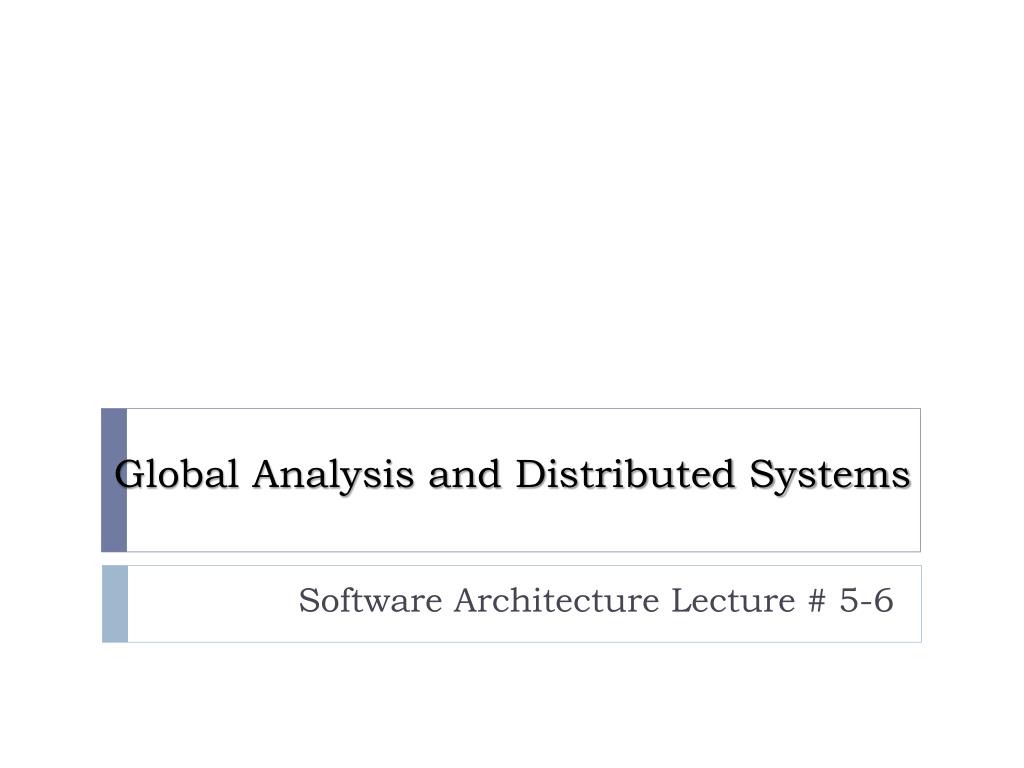
Task: Click empty space left of "Software" in subtitle box
Action: [x=212, y=604]
